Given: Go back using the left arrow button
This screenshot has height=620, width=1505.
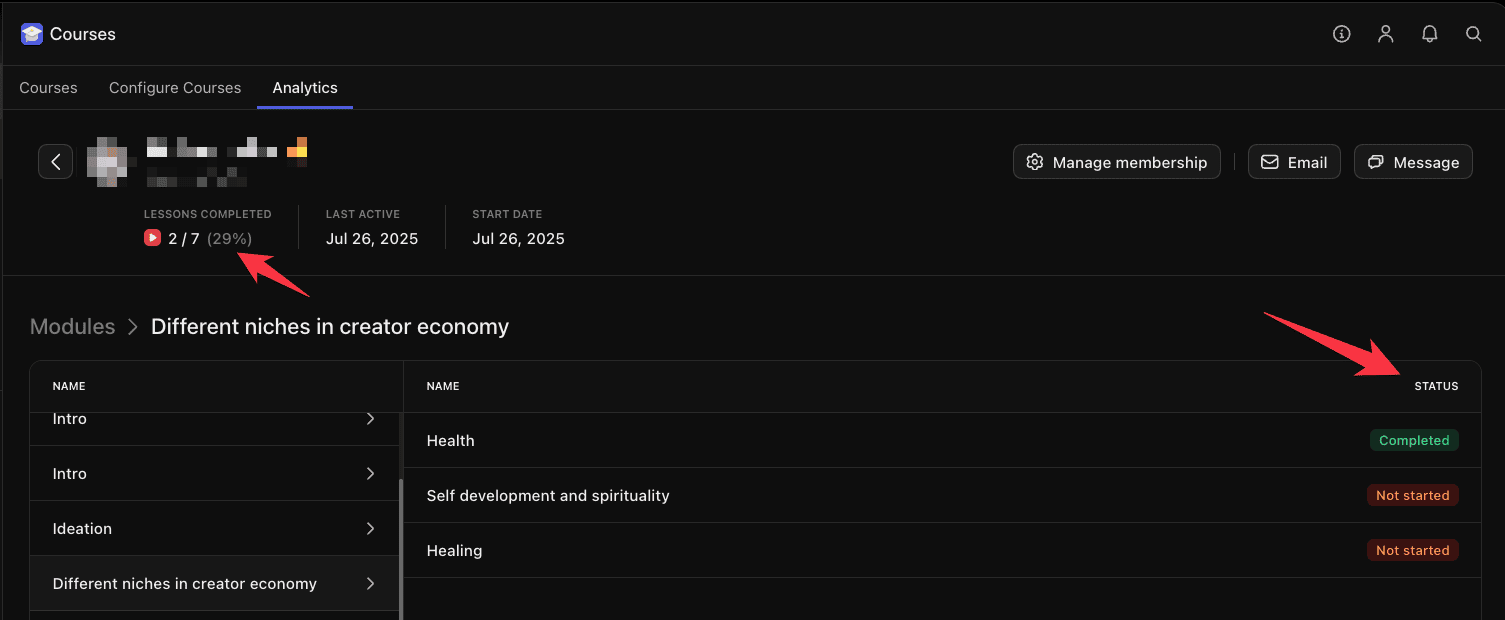Looking at the screenshot, I should 55,161.
